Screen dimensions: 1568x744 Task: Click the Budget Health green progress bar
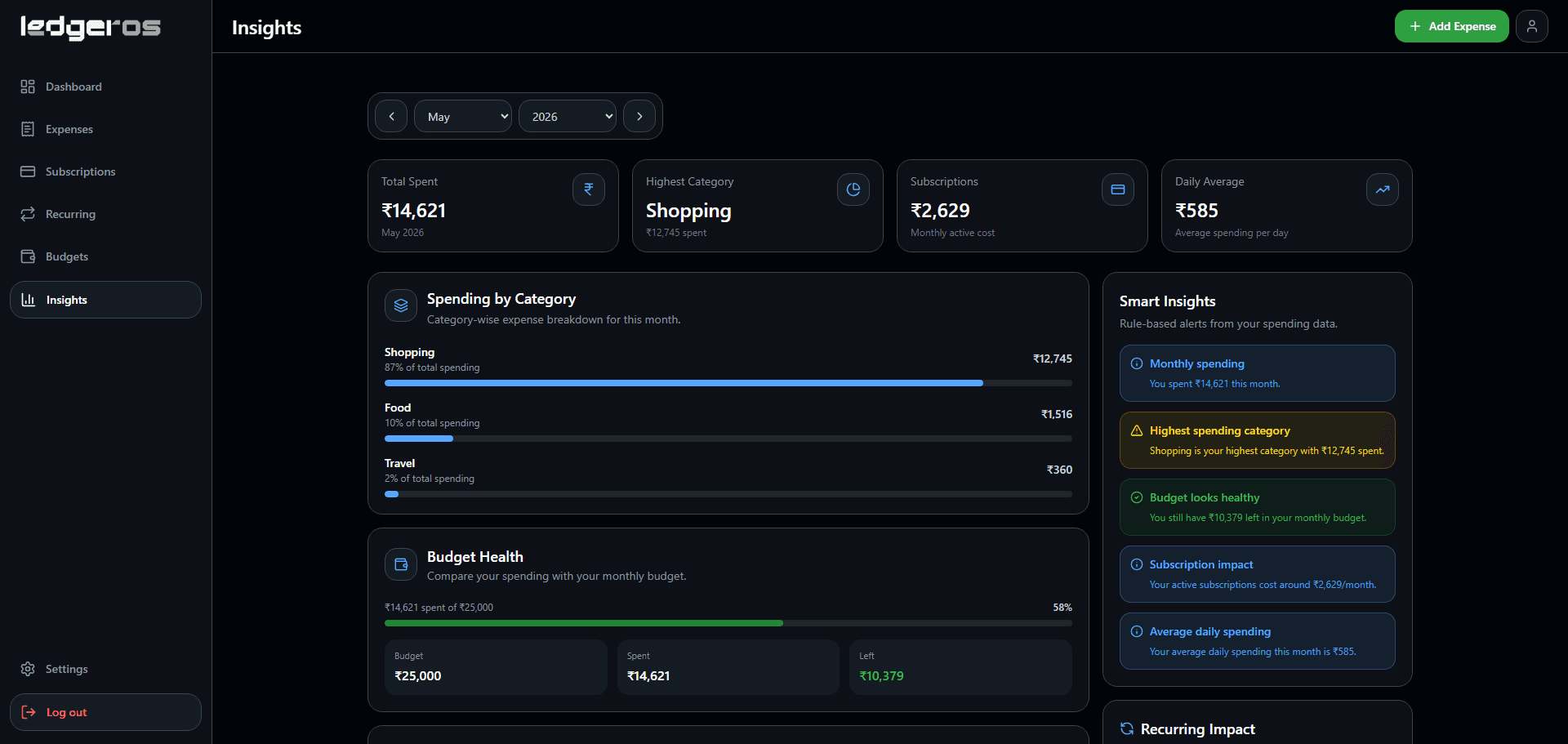coord(728,623)
